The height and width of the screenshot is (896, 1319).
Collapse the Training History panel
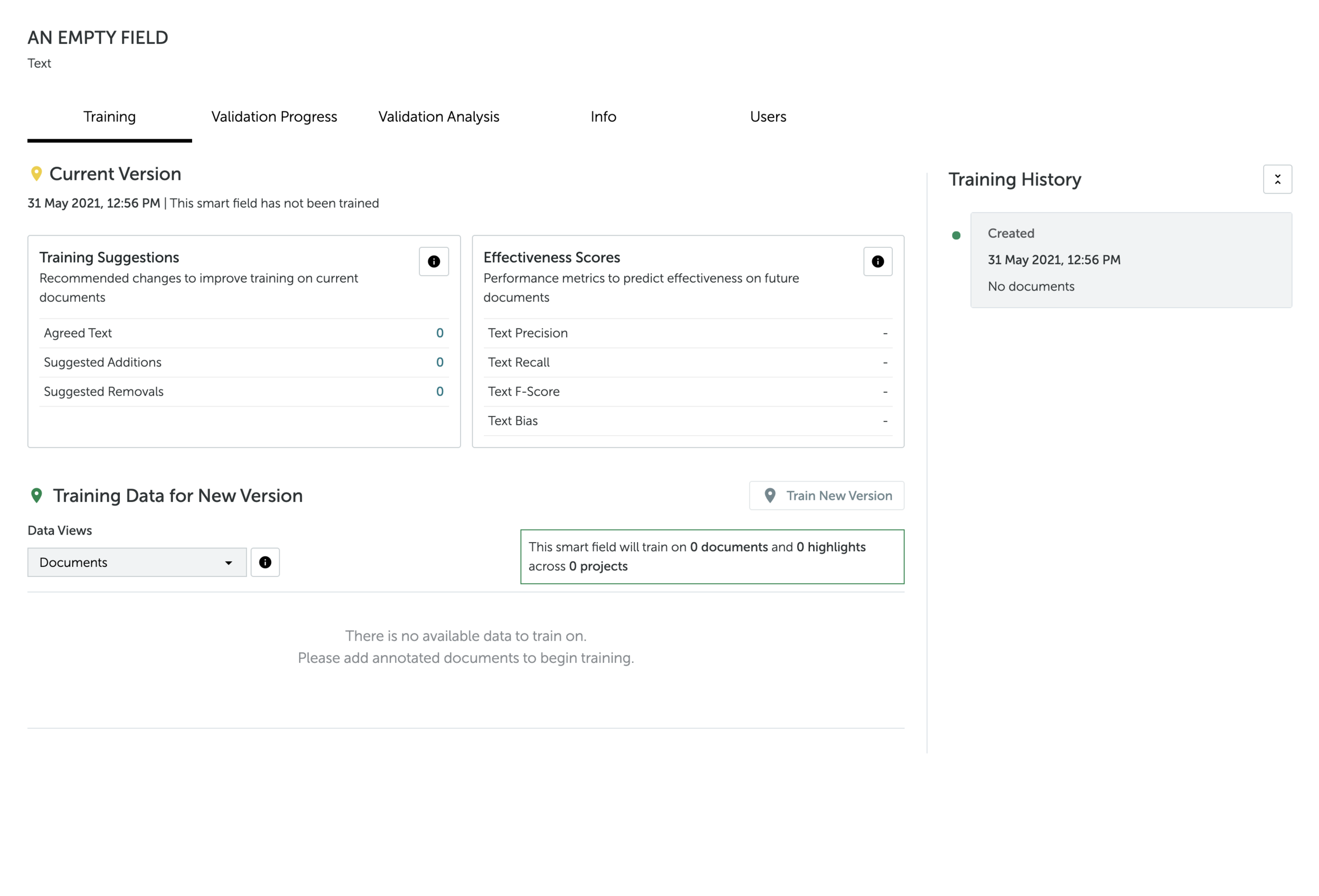(1277, 179)
